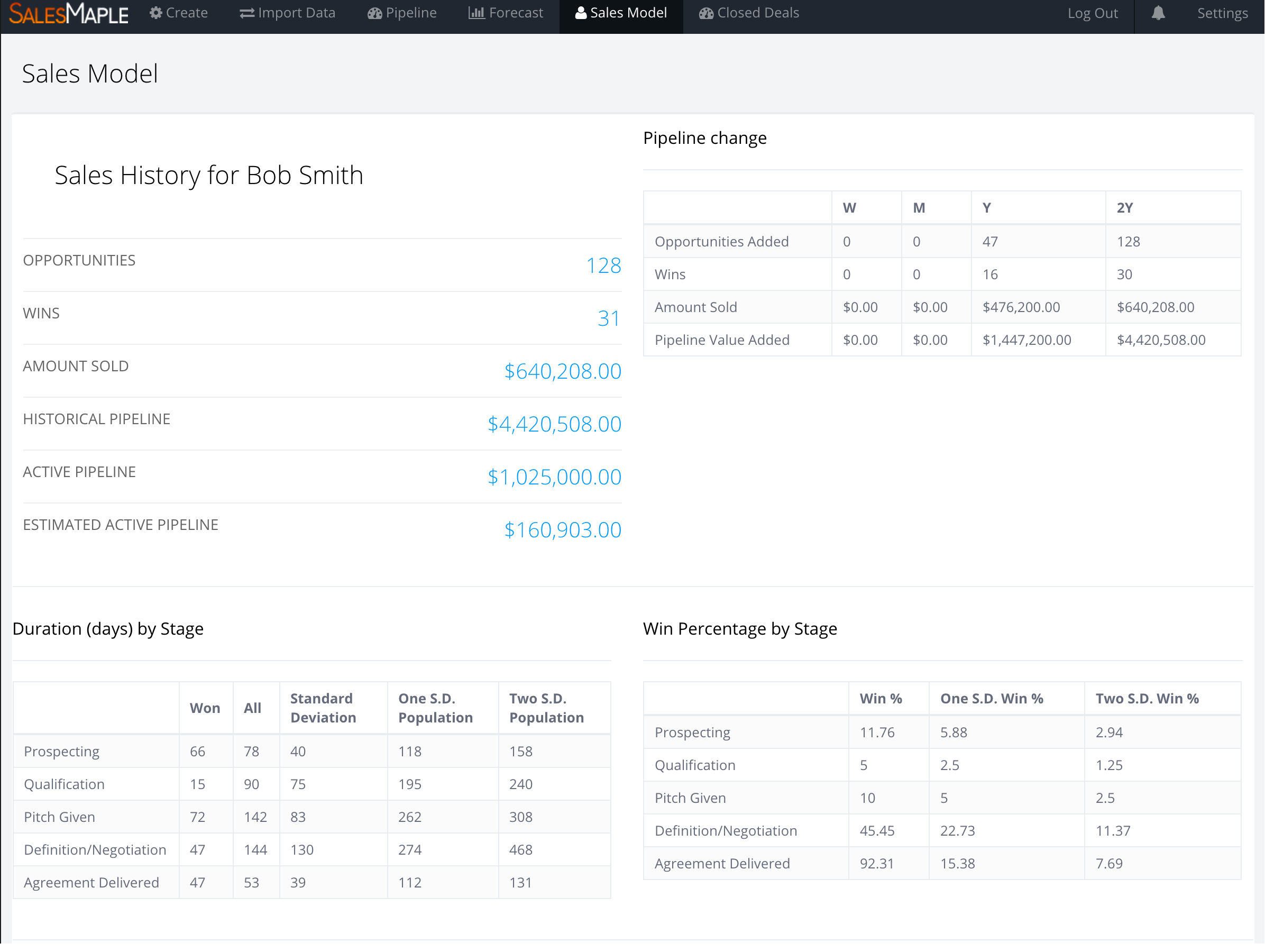Click the Opportunities value 128
This screenshot has width=1265, height=952.
click(x=603, y=266)
